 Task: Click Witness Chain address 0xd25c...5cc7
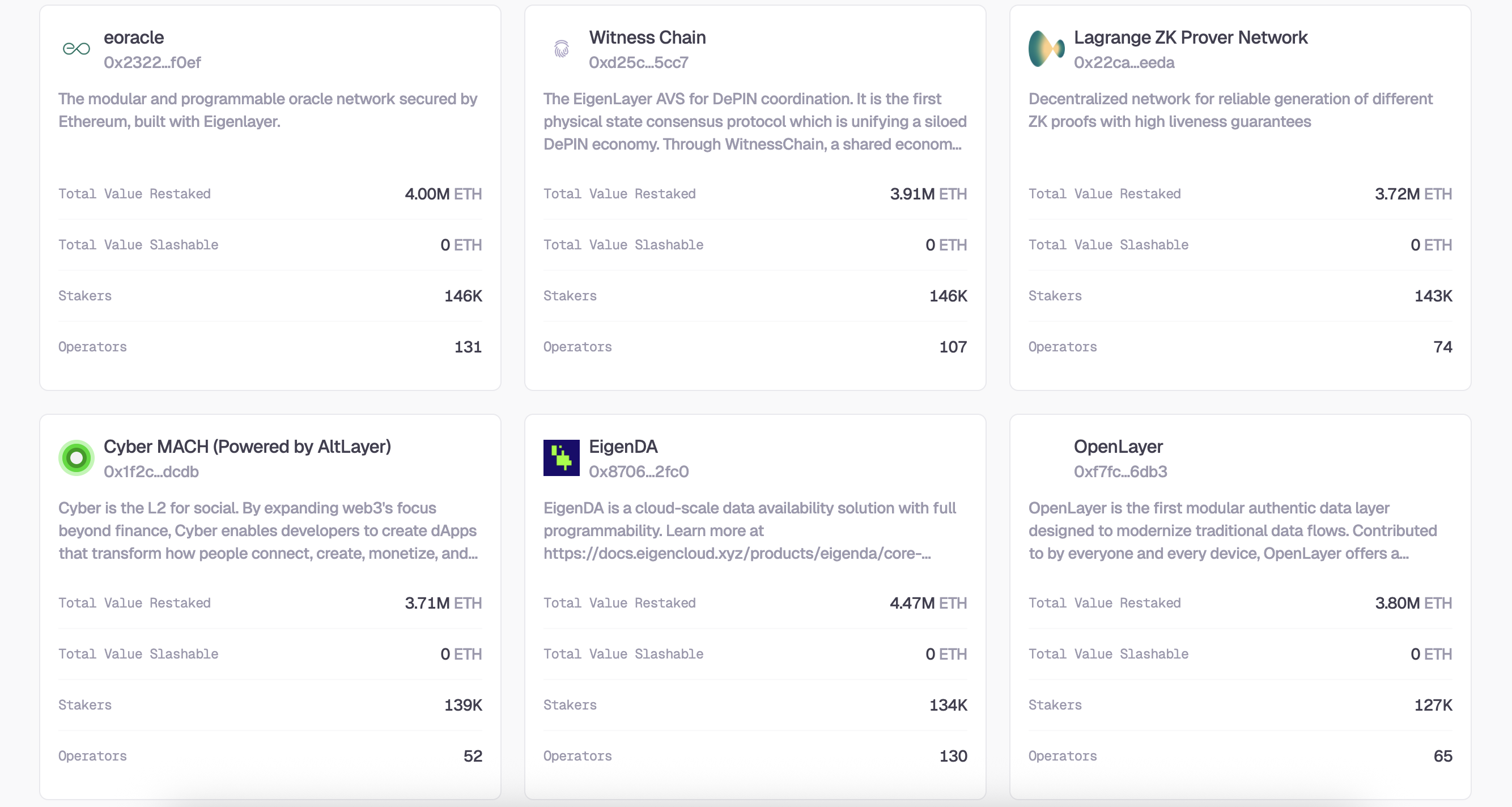coord(639,63)
